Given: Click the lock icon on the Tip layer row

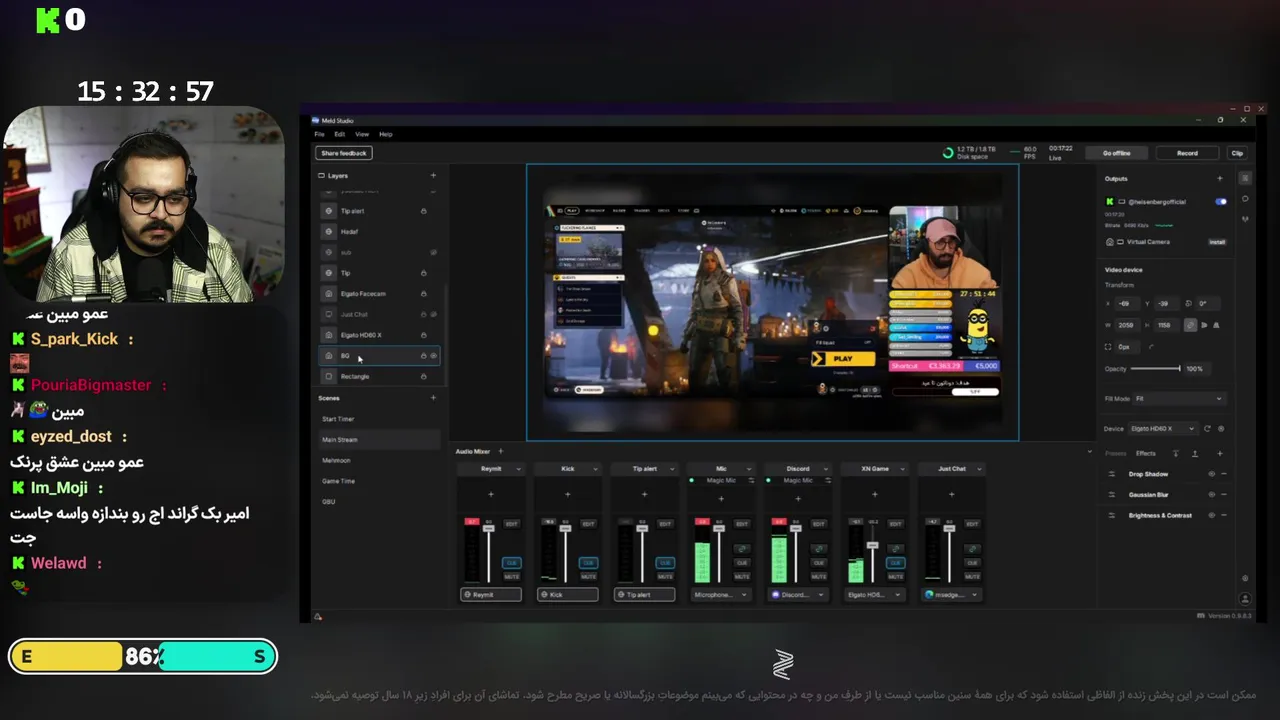Looking at the screenshot, I should pos(423,273).
